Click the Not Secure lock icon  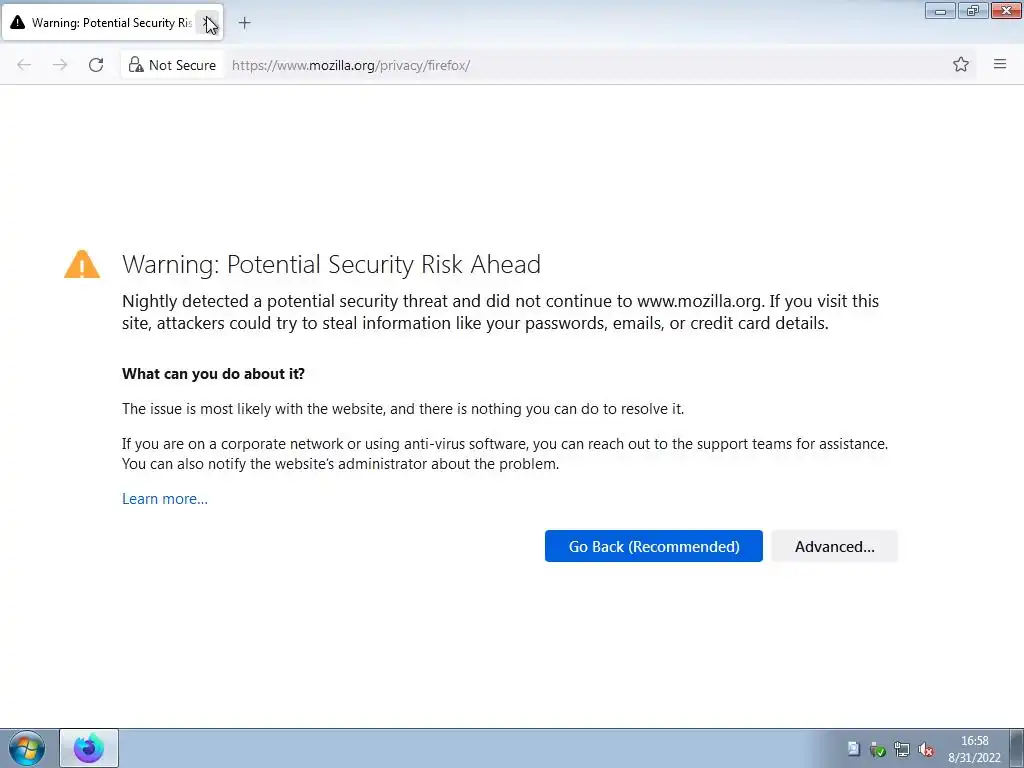click(136, 65)
